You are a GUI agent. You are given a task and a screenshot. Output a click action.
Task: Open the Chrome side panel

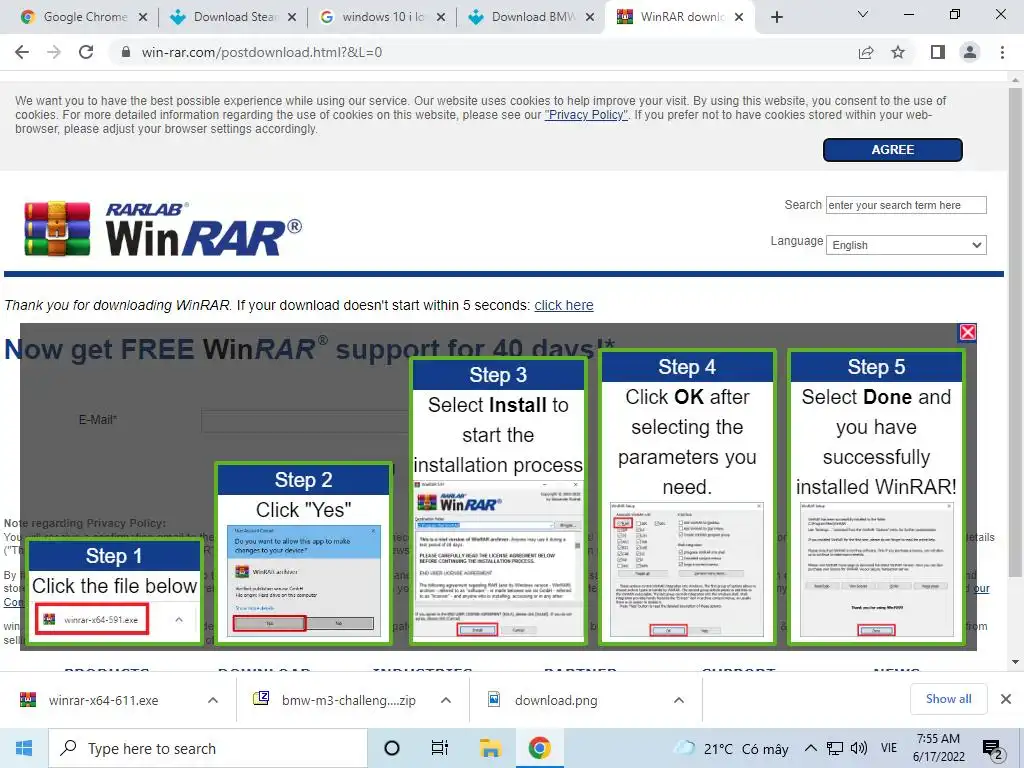938,52
